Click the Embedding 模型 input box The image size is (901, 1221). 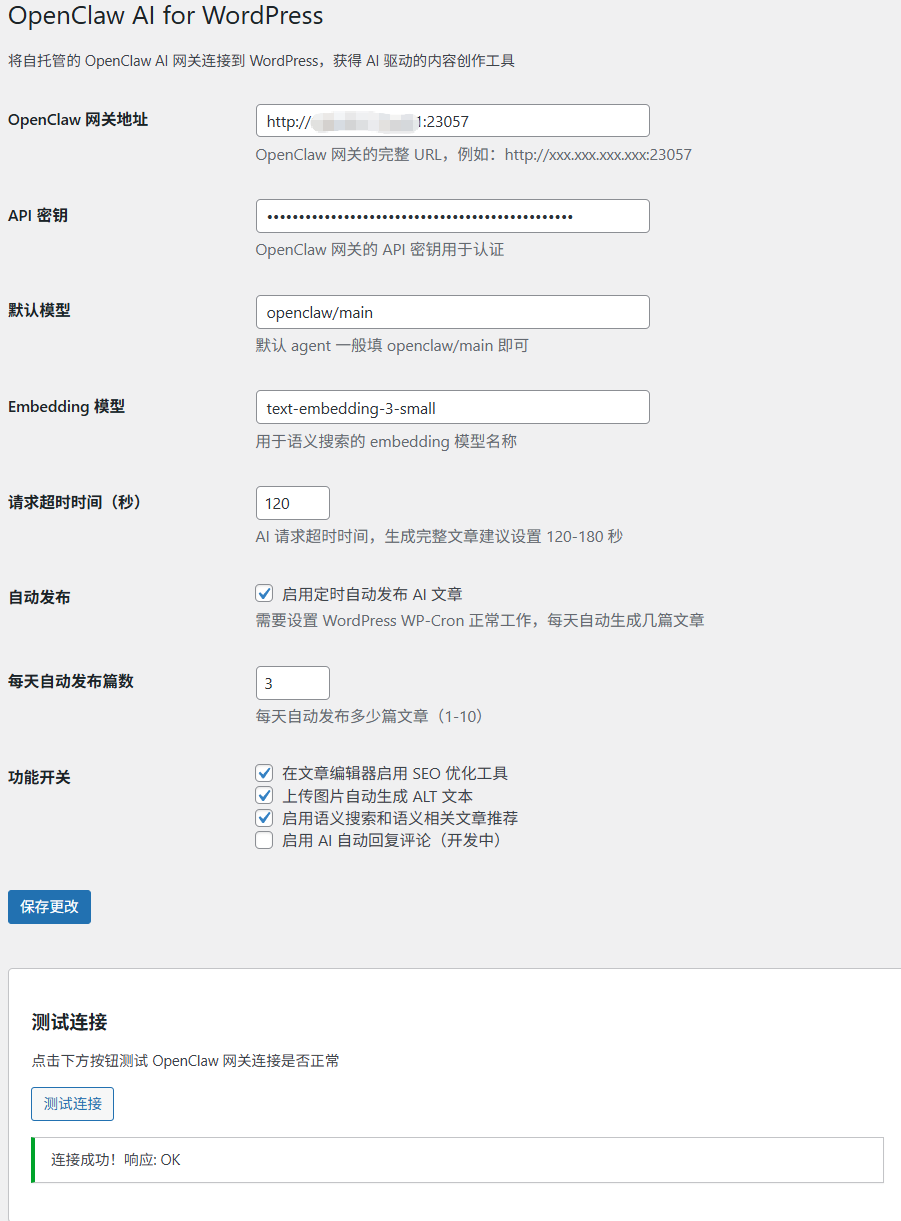[x=452, y=407]
